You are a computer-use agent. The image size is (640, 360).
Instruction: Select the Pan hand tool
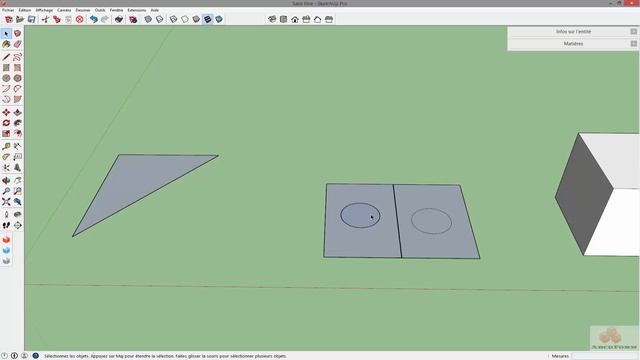[17, 180]
